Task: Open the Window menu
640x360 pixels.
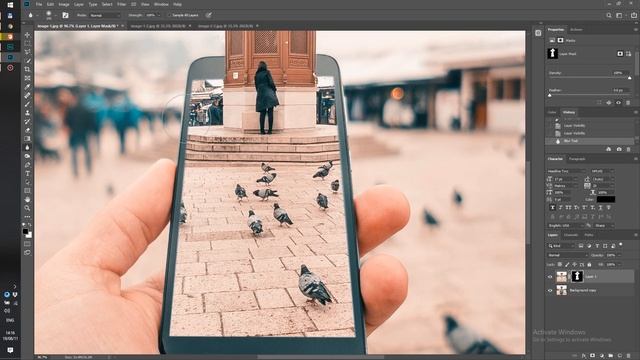Action: pos(161,4)
